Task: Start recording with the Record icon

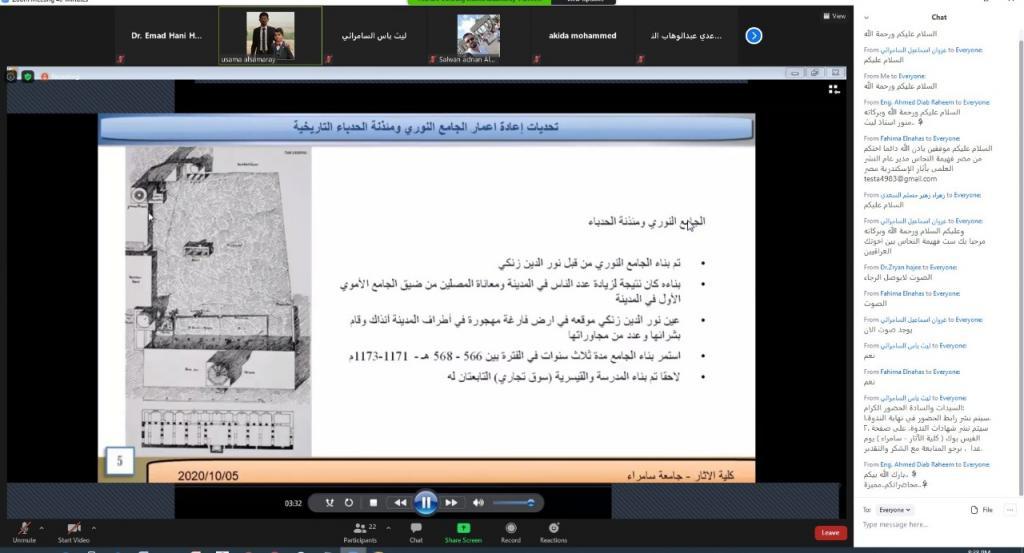Action: click(511, 531)
